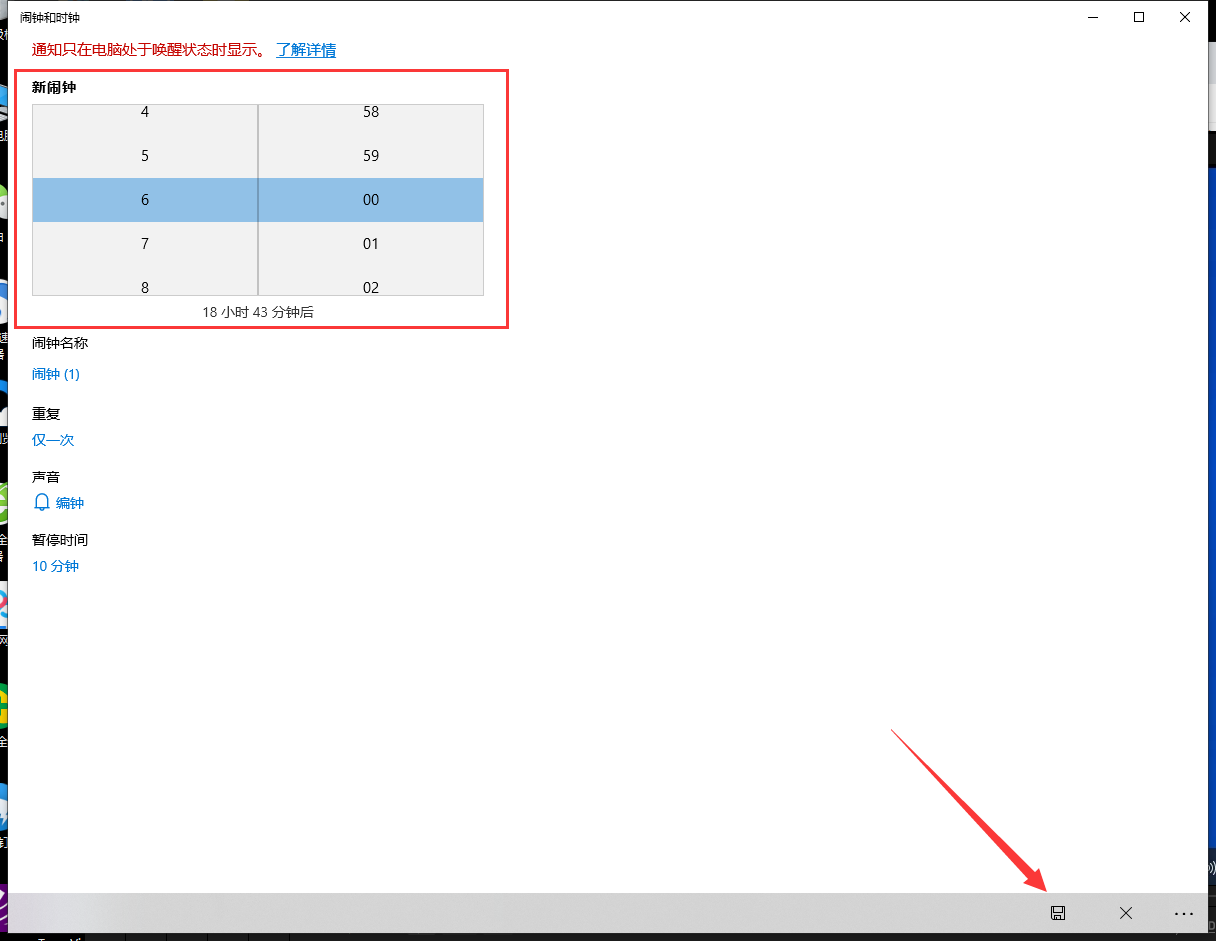Select minute 59 in the minute picker
The width and height of the screenshot is (1216, 941).
[x=371, y=155]
